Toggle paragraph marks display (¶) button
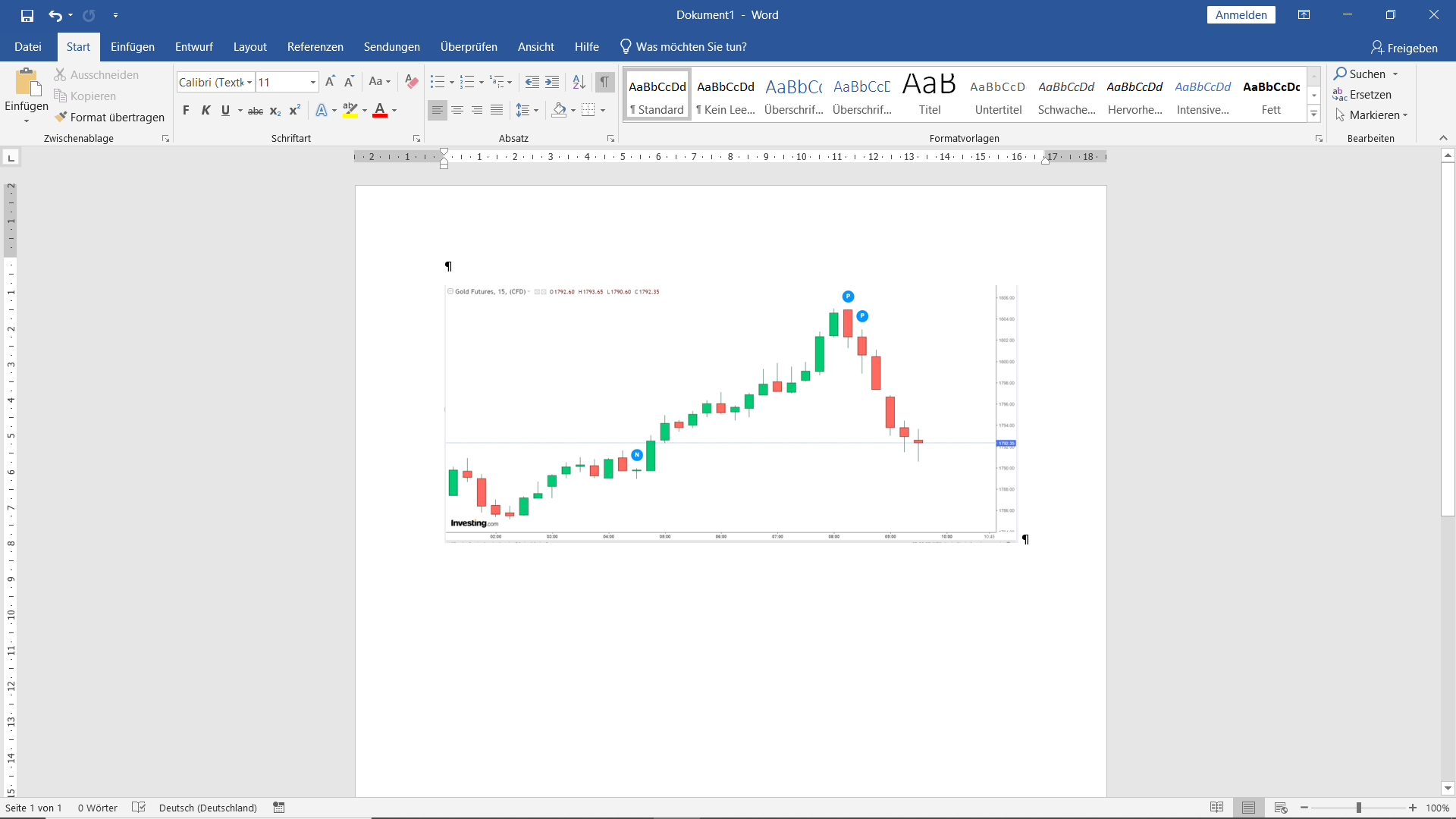1456x819 pixels. tap(604, 81)
